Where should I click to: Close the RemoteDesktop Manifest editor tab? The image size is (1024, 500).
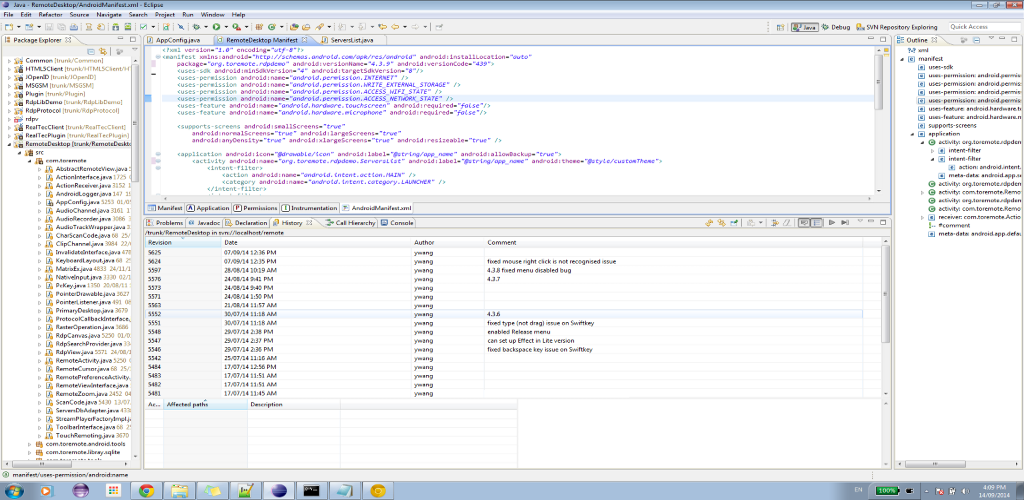pos(304,40)
